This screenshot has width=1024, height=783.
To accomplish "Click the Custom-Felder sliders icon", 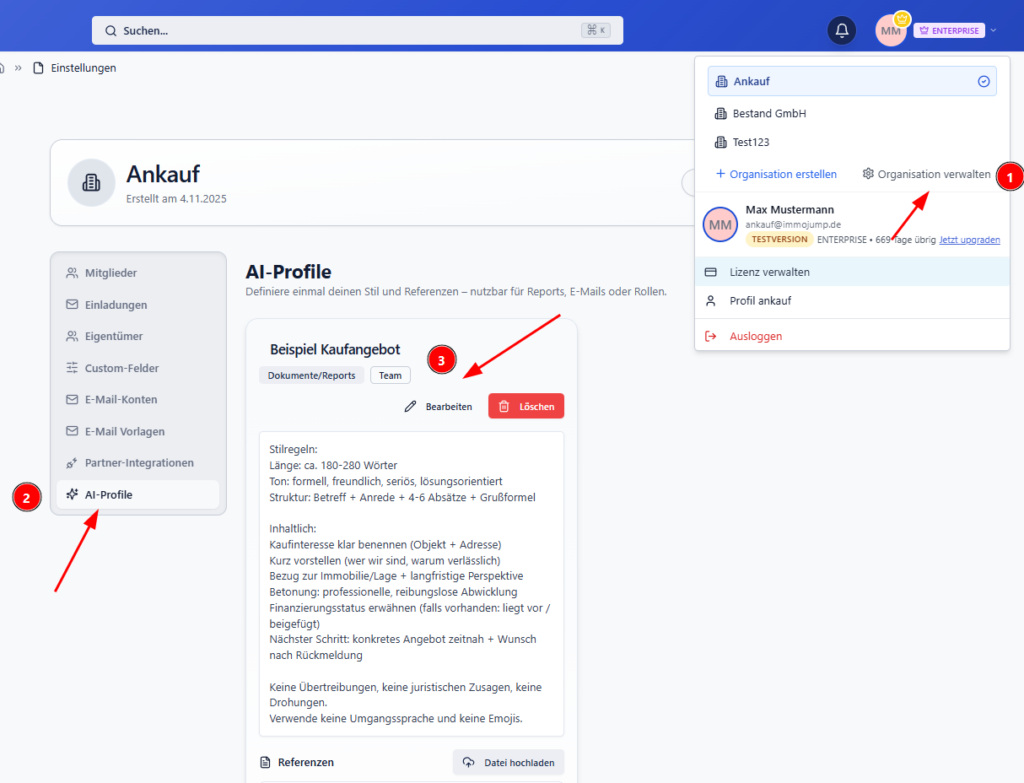I will [x=72, y=367].
